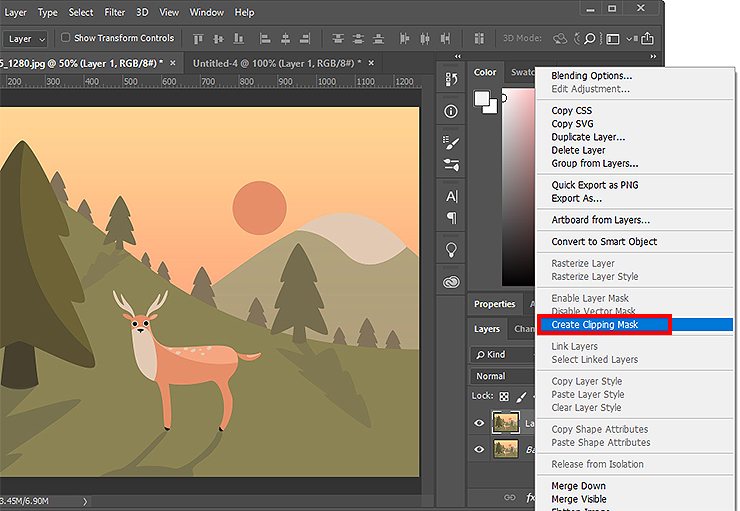Open the Type menu

coord(48,13)
